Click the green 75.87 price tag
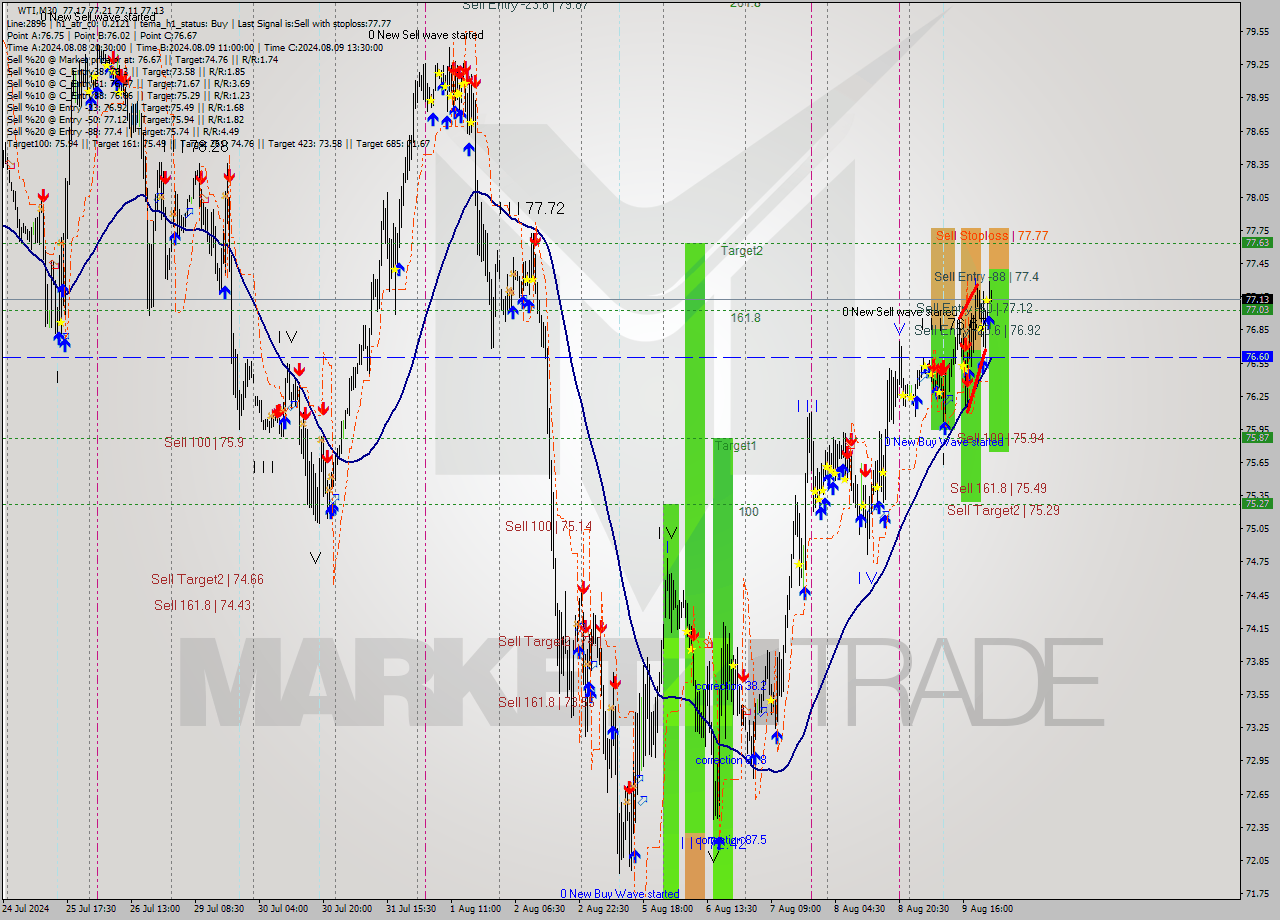Viewport: 1280px width, 920px height. click(x=1257, y=438)
